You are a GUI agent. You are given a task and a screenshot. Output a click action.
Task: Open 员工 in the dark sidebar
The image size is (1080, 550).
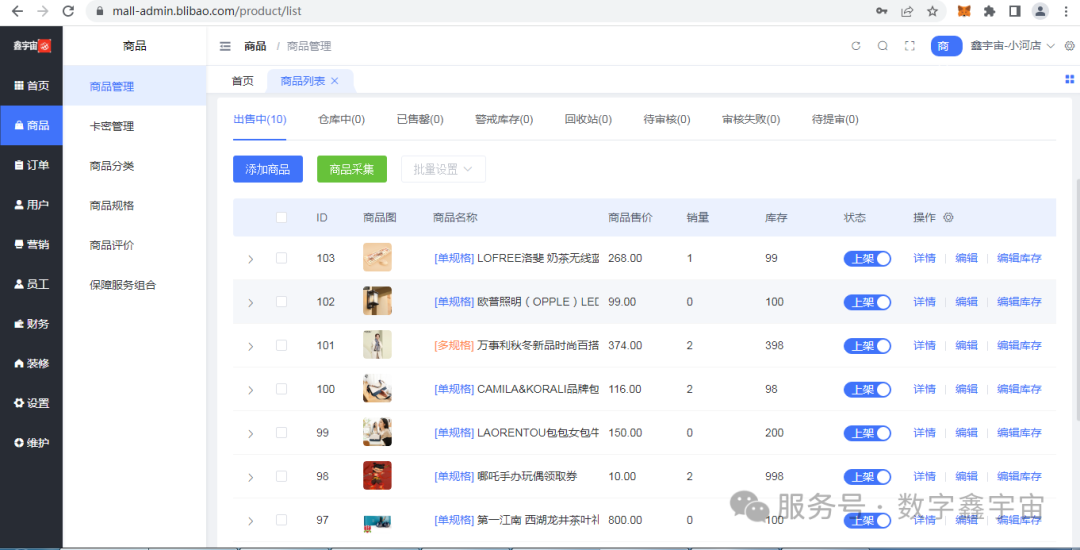(32, 284)
